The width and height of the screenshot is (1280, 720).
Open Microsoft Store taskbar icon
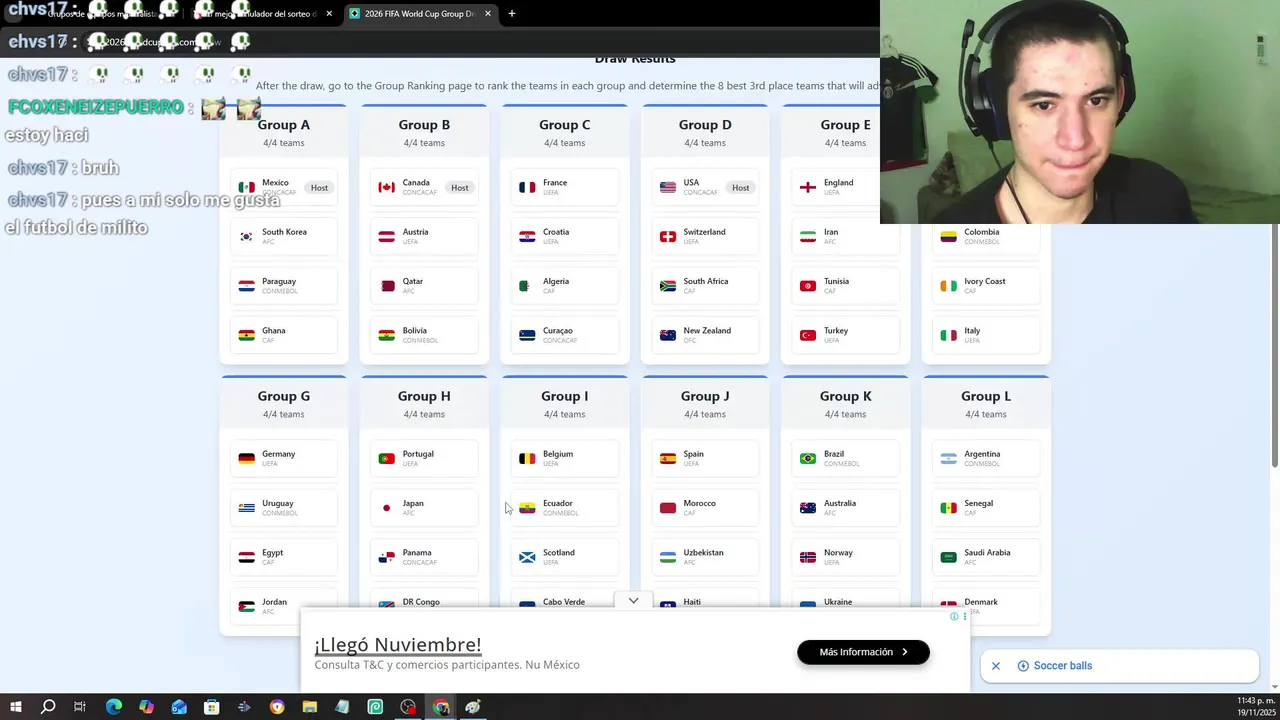pos(211,707)
